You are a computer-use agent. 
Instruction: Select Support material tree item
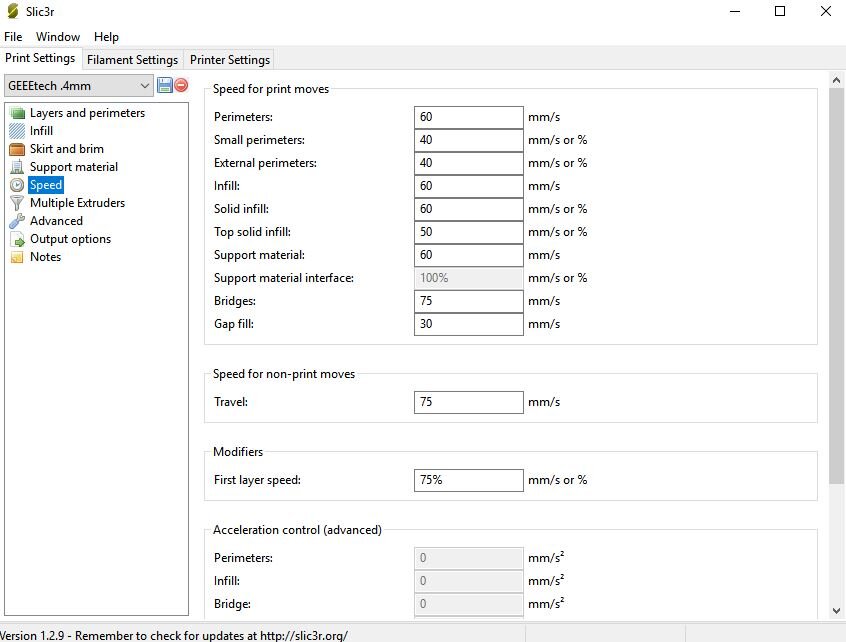[x=74, y=167]
